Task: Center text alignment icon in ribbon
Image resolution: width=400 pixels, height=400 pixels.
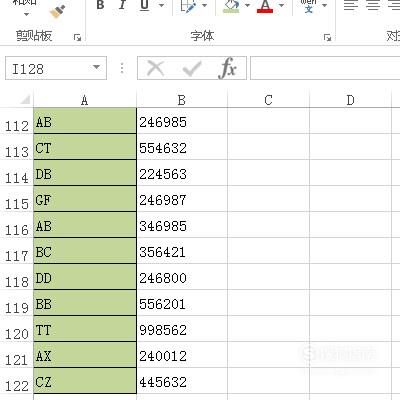Action: point(373,5)
